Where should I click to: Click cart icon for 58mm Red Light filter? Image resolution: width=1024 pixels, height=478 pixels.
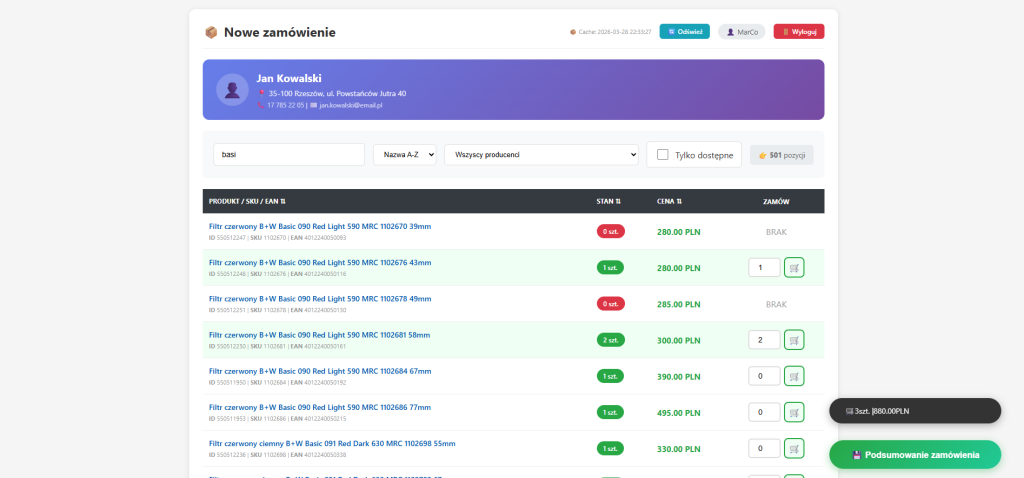pyautogui.click(x=793, y=340)
